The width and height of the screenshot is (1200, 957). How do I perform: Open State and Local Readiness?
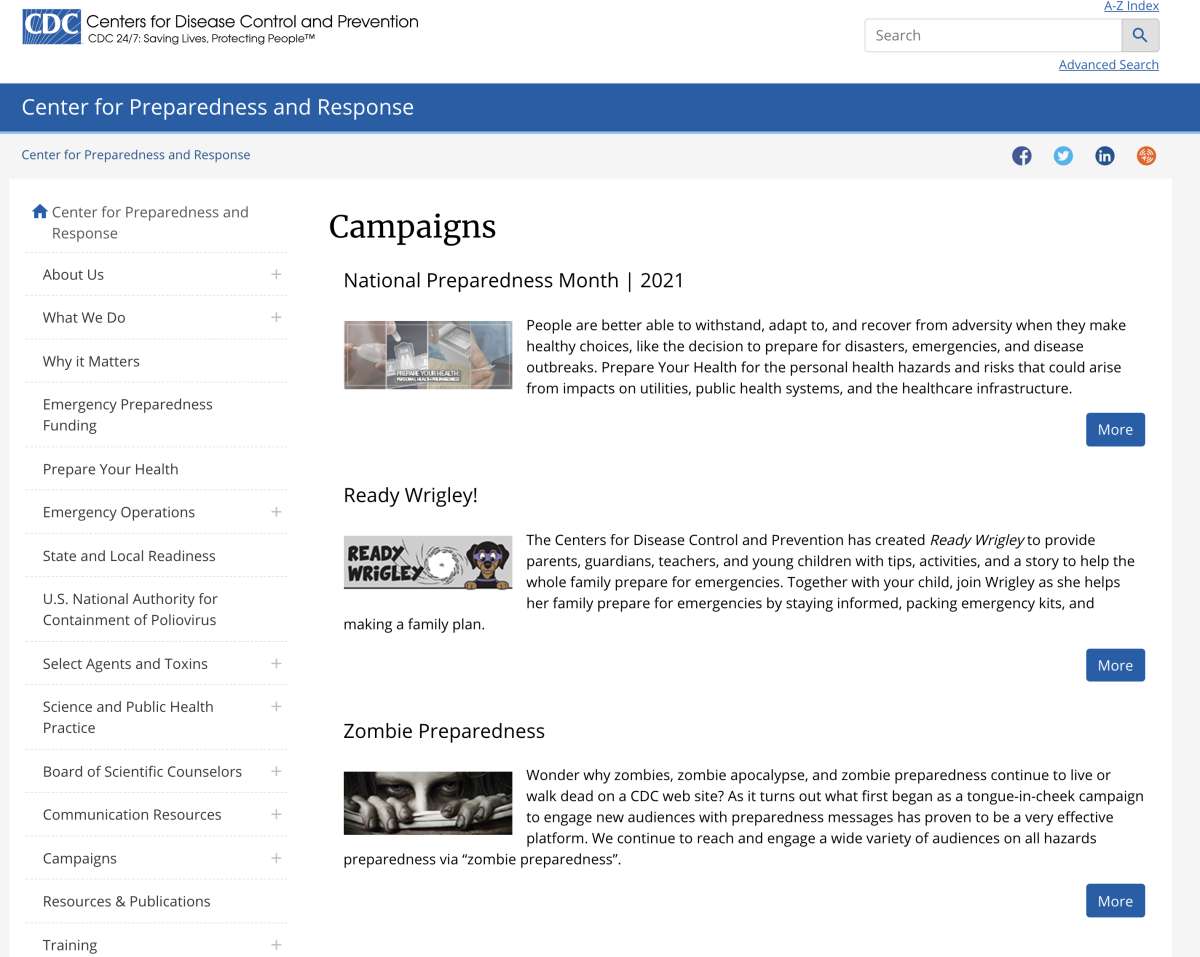pos(129,556)
